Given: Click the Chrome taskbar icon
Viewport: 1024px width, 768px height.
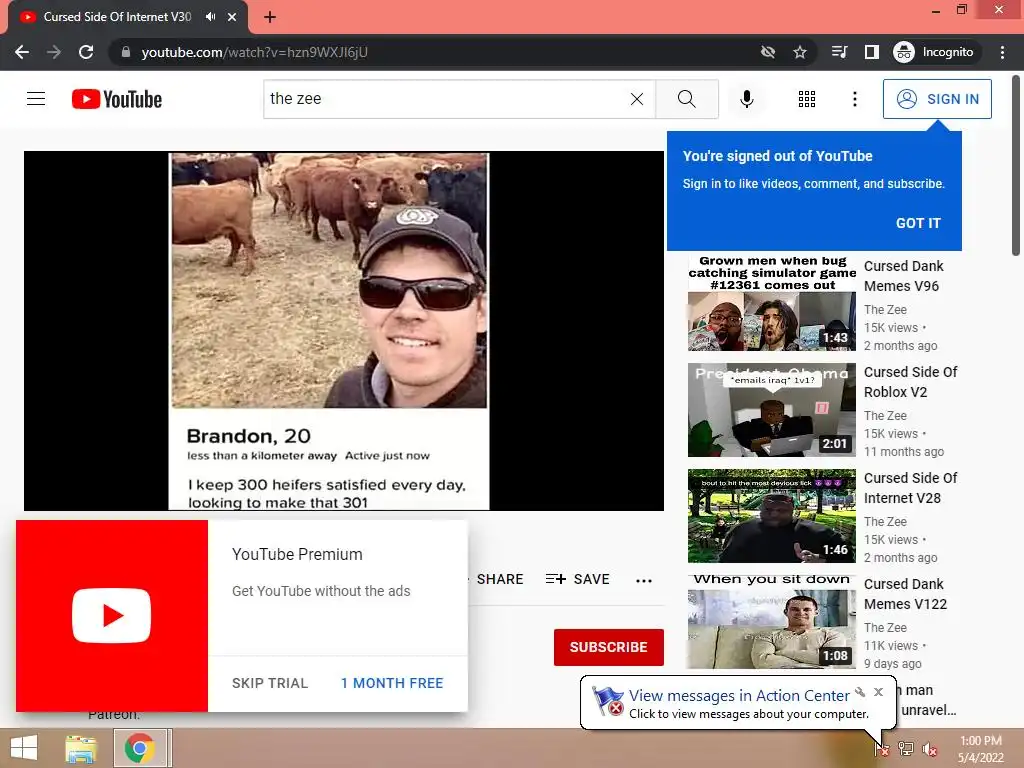Looking at the screenshot, I should click(x=140, y=748).
